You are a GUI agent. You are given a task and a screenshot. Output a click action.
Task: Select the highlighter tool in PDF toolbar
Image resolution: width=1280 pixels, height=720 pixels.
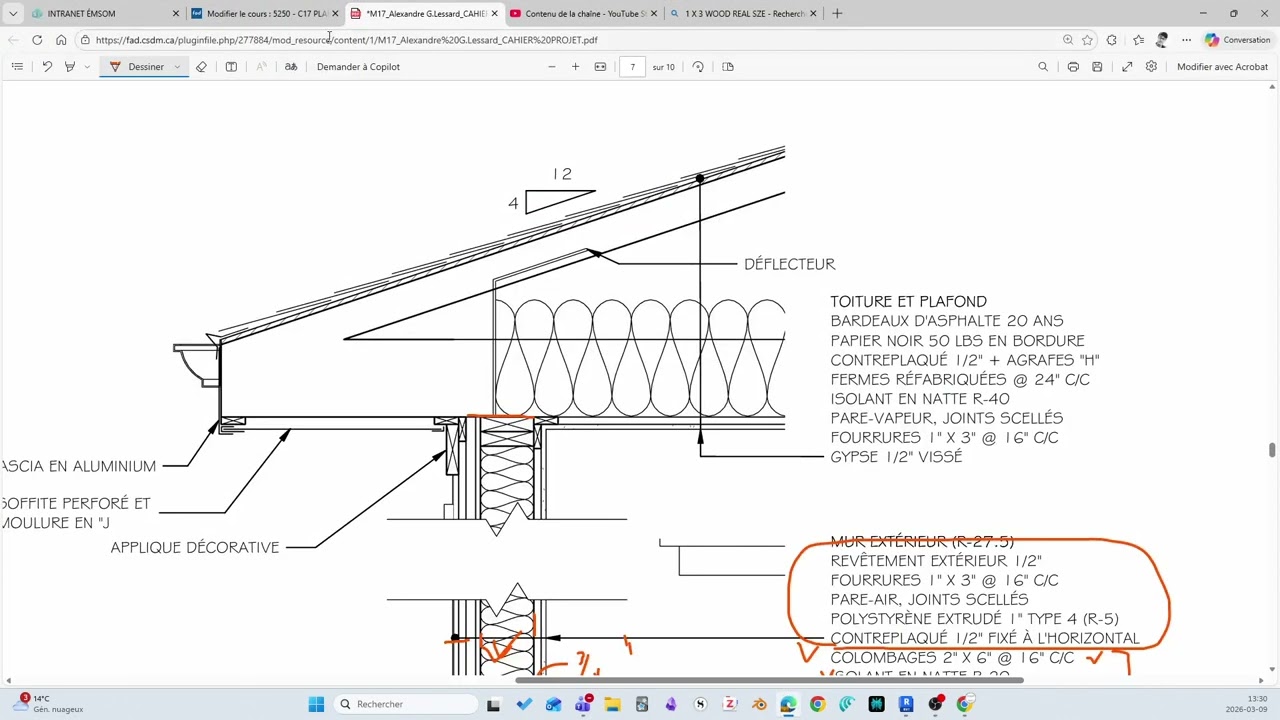click(69, 67)
